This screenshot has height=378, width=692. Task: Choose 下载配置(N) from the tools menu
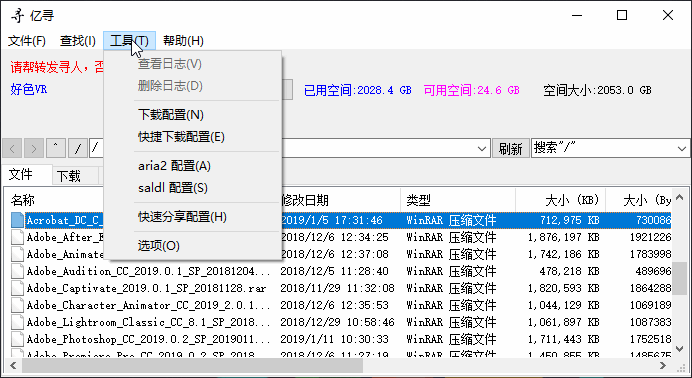(x=171, y=115)
